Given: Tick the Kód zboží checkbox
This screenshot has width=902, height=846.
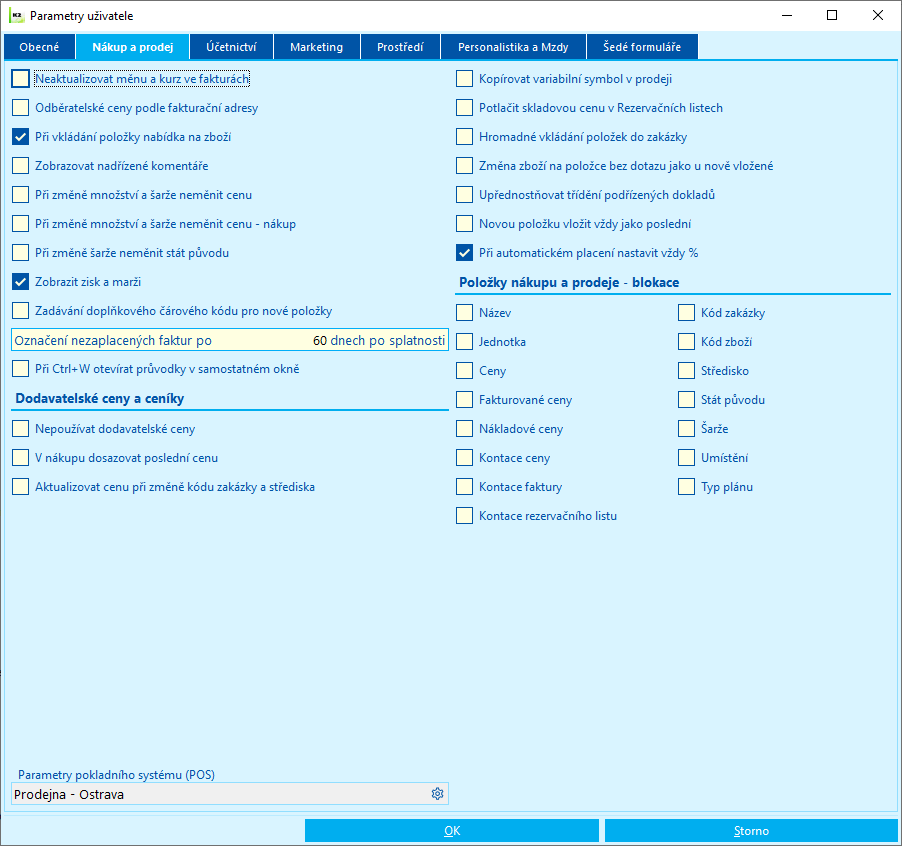Looking at the screenshot, I should click(x=686, y=342).
